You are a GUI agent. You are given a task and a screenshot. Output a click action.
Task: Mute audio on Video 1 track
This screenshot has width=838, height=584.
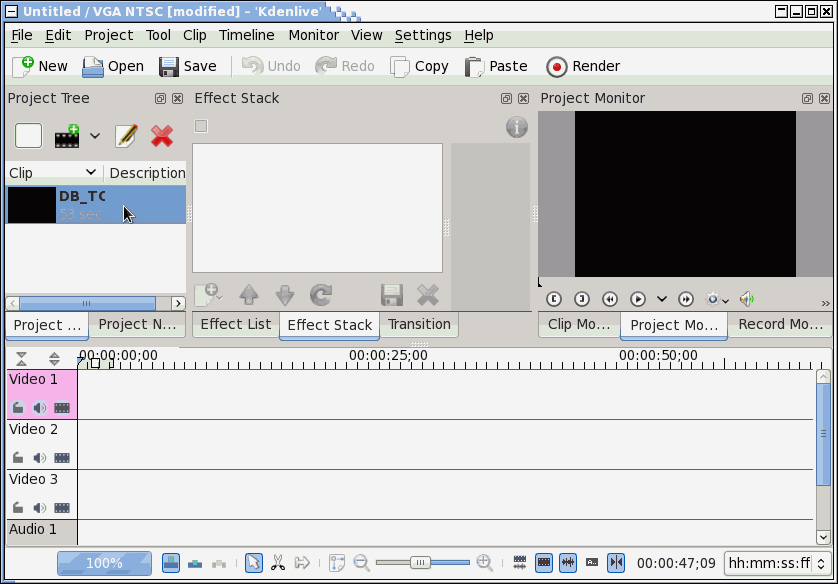pos(40,408)
